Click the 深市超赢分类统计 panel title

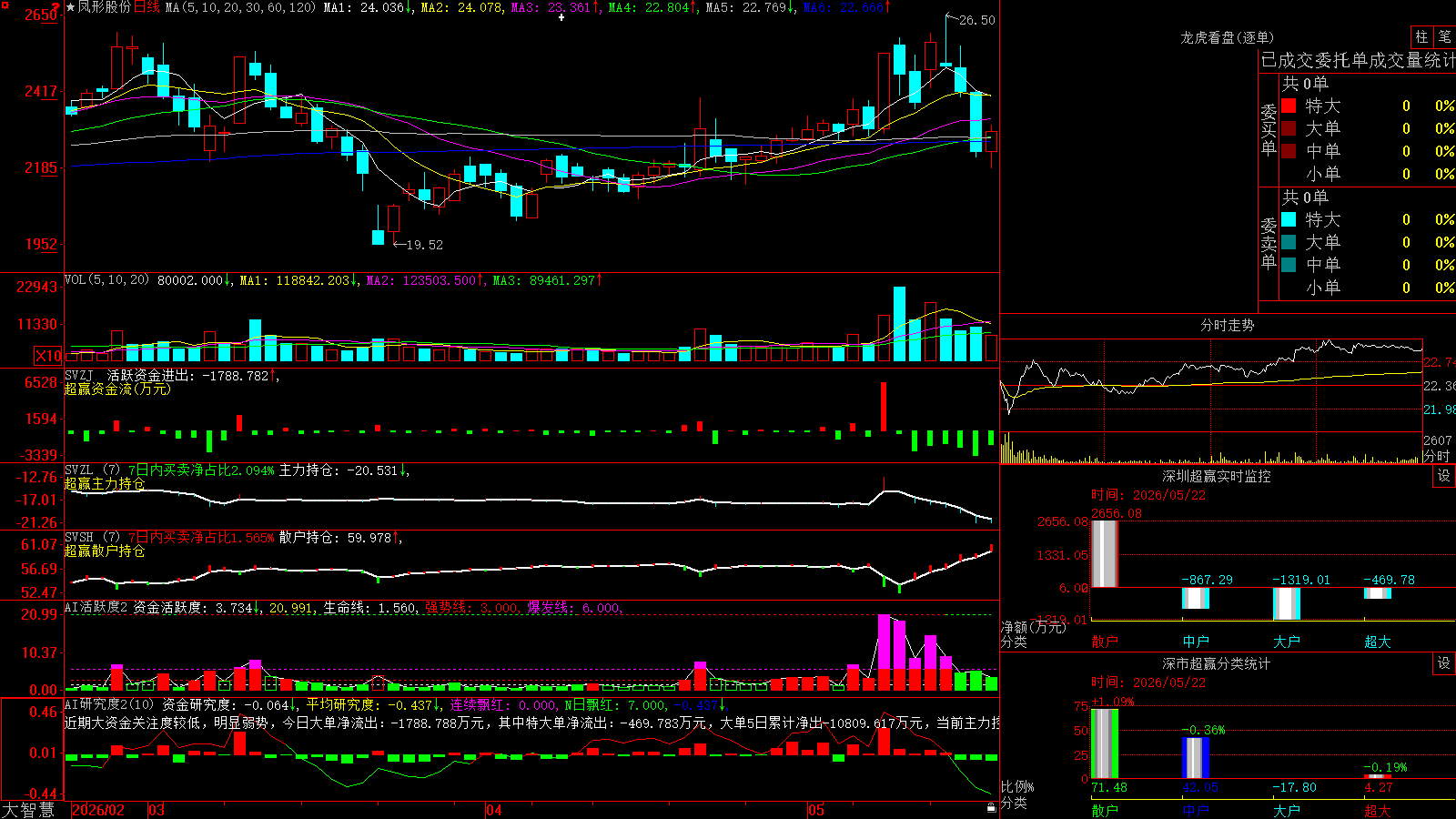click(x=1217, y=663)
